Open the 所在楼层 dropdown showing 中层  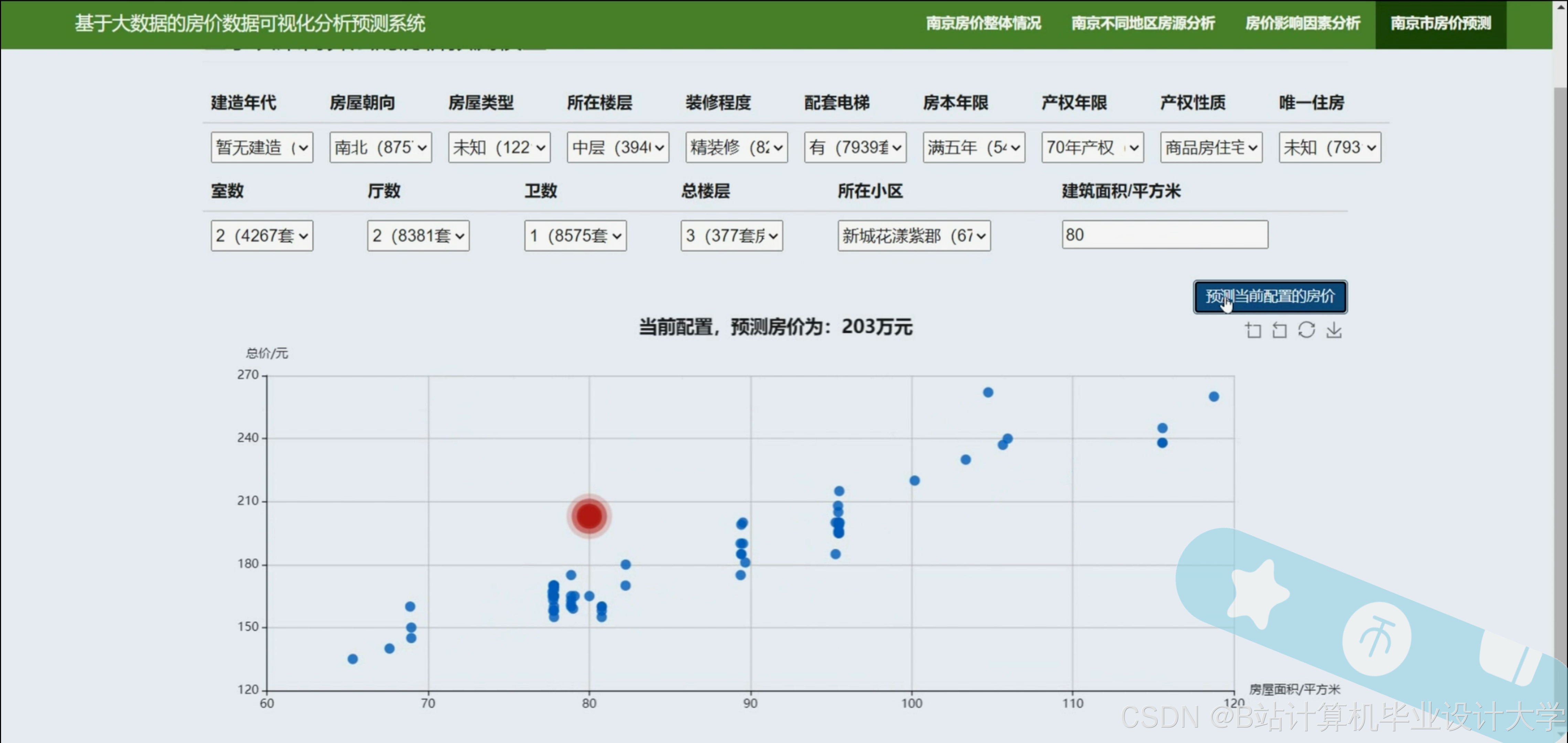(x=618, y=147)
